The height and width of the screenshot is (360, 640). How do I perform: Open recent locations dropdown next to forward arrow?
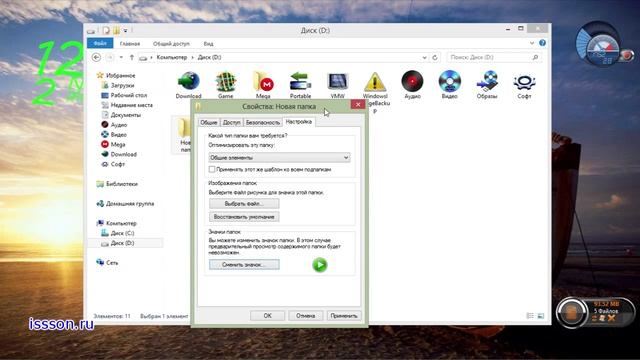pyautogui.click(x=121, y=58)
